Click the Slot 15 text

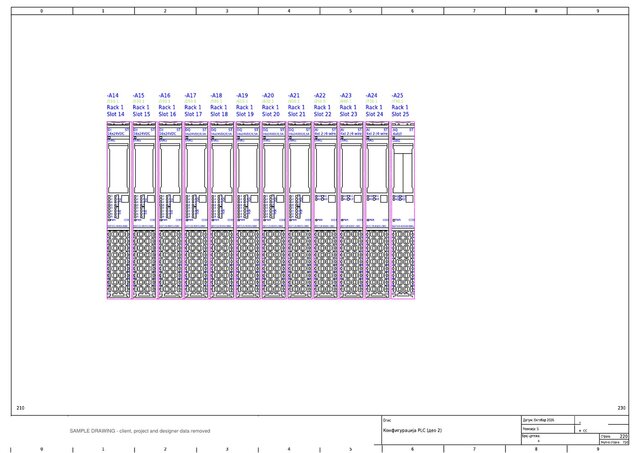(x=141, y=114)
